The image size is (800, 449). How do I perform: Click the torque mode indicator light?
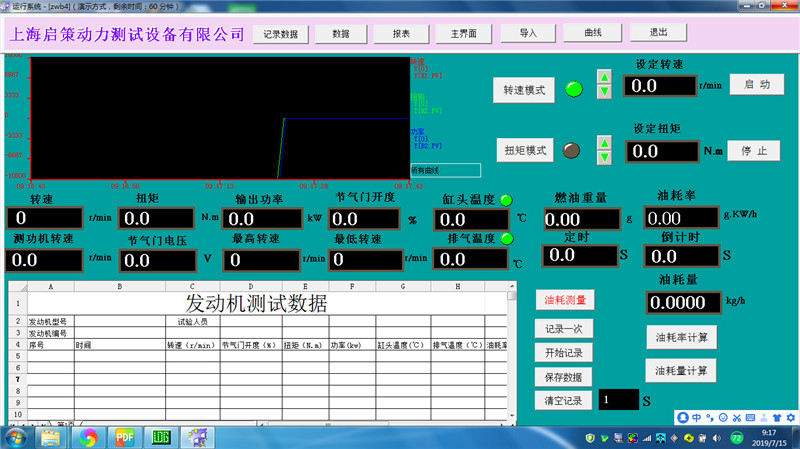(572, 151)
